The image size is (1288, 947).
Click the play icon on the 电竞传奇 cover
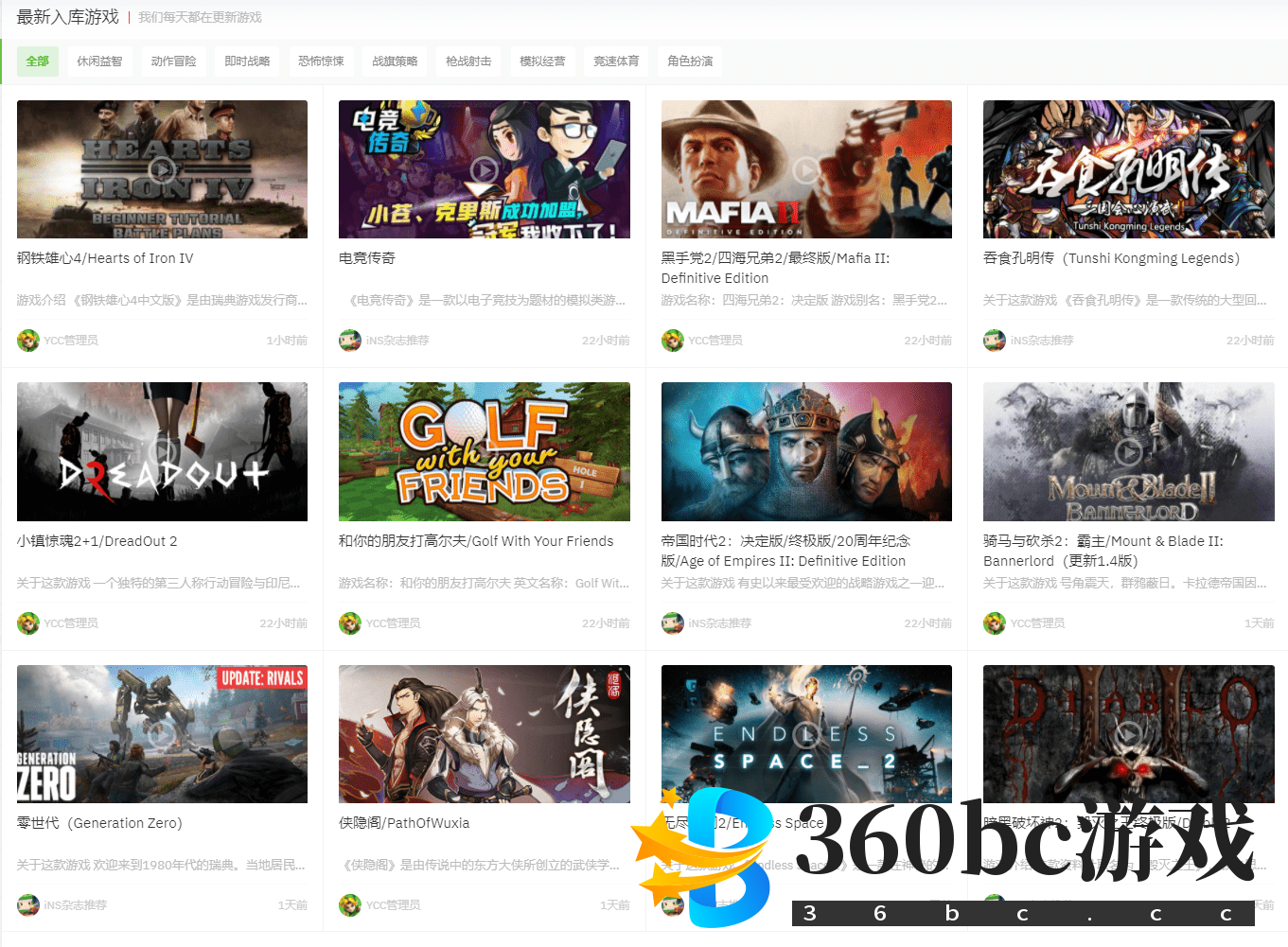point(485,169)
